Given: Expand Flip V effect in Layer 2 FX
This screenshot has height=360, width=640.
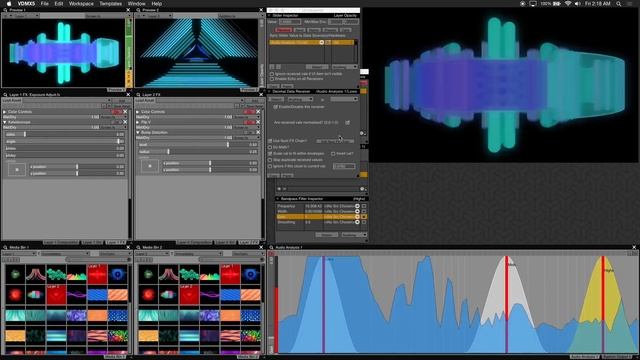Looking at the screenshot, I should coord(138,122).
